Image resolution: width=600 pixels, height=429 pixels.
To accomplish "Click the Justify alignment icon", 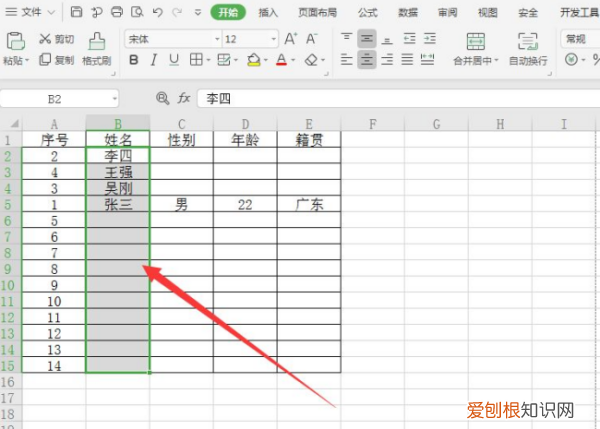I will click(407, 60).
